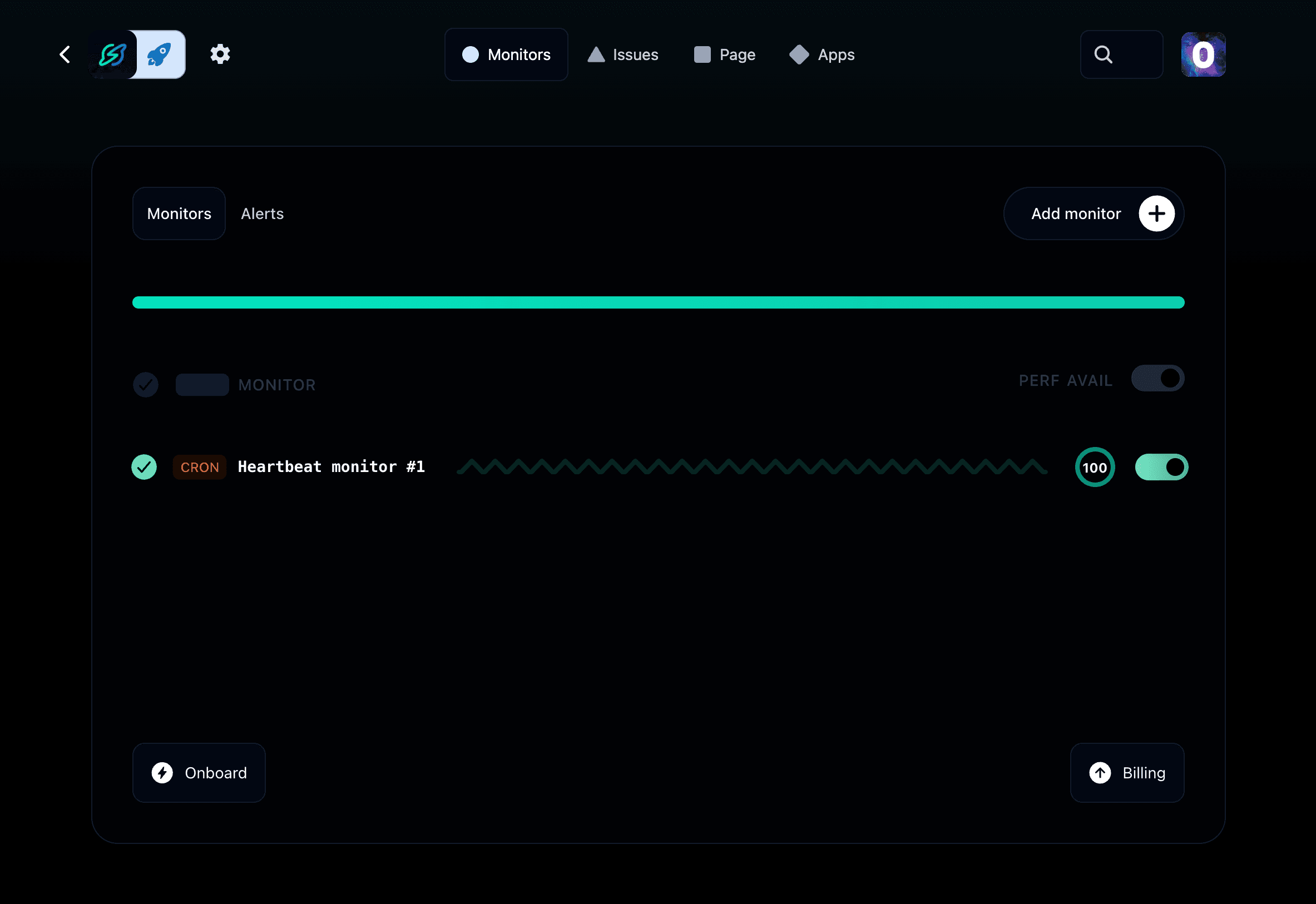
Task: Check the Heartbeat monitor #1 checkbox
Action: (x=145, y=468)
